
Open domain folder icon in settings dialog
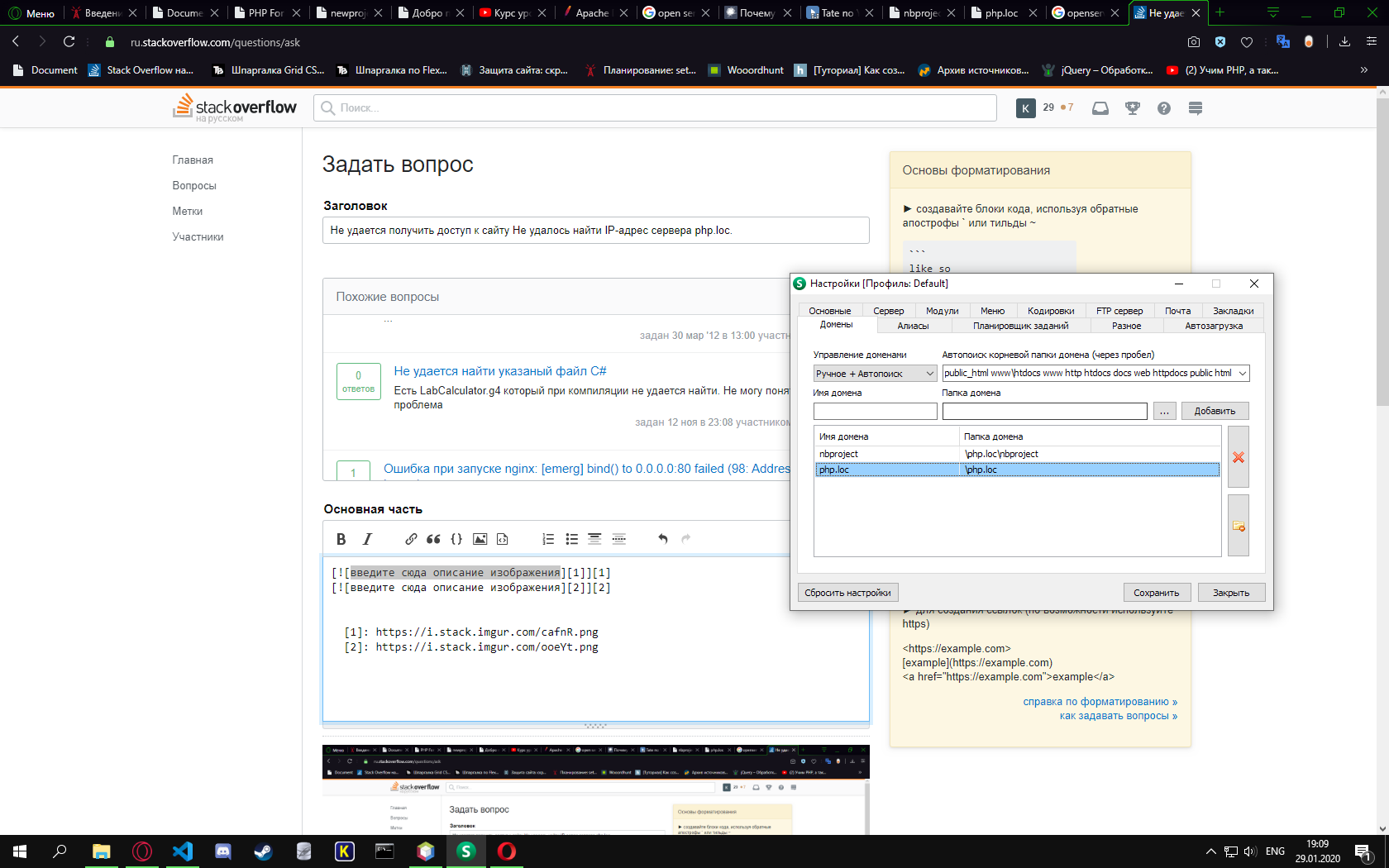pyautogui.click(x=1239, y=526)
